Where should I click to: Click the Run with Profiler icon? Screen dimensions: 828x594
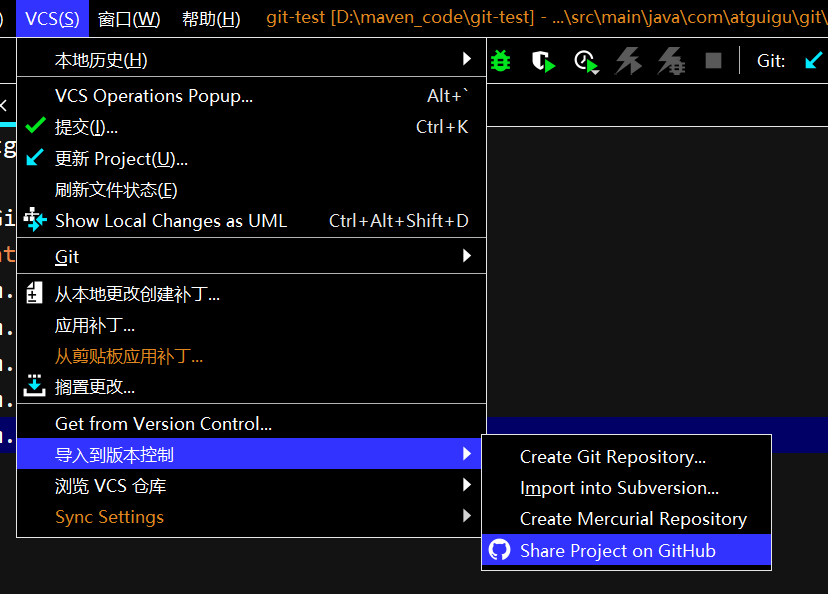tap(586, 62)
